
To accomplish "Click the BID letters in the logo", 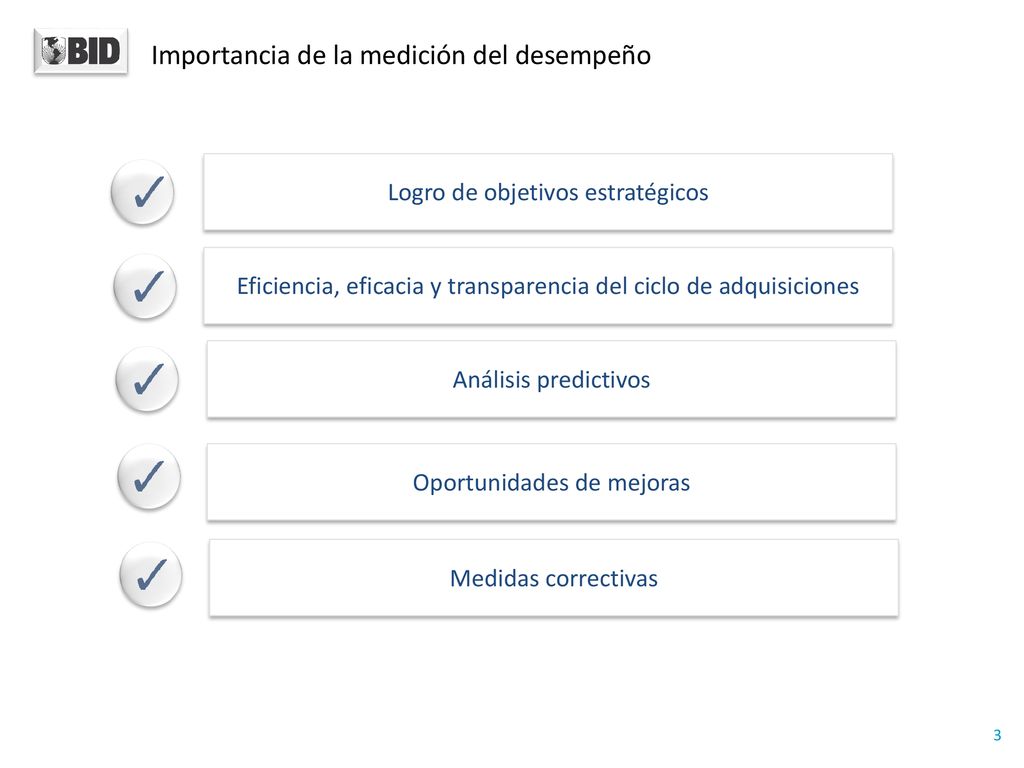I will (94, 51).
